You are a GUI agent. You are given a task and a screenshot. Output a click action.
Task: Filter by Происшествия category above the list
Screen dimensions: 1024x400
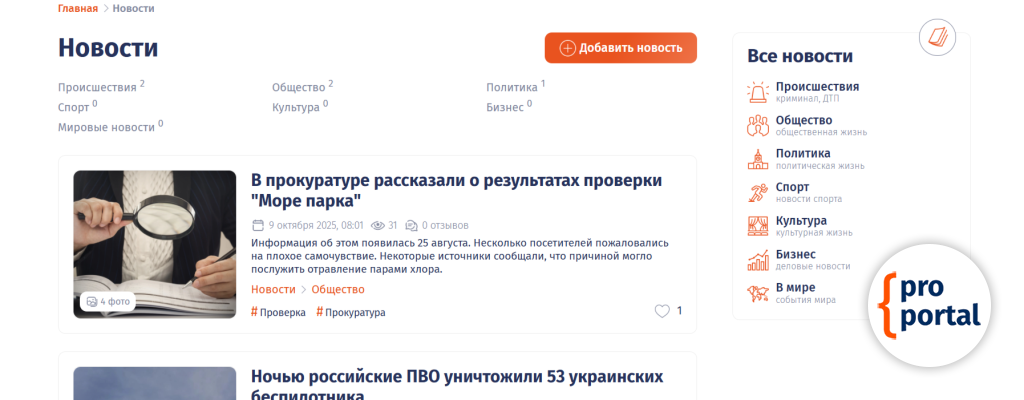(x=97, y=87)
